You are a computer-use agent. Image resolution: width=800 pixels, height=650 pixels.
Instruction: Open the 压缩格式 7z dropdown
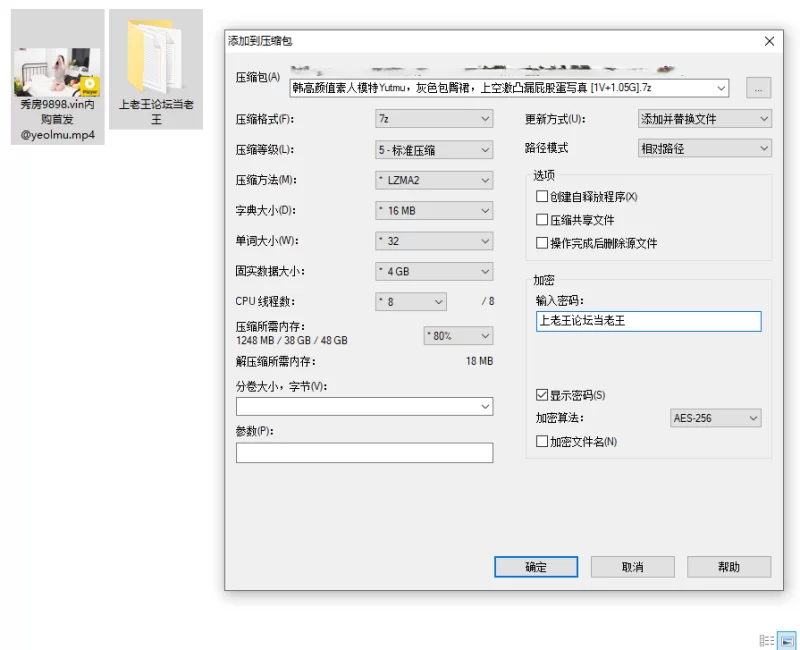tap(434, 119)
